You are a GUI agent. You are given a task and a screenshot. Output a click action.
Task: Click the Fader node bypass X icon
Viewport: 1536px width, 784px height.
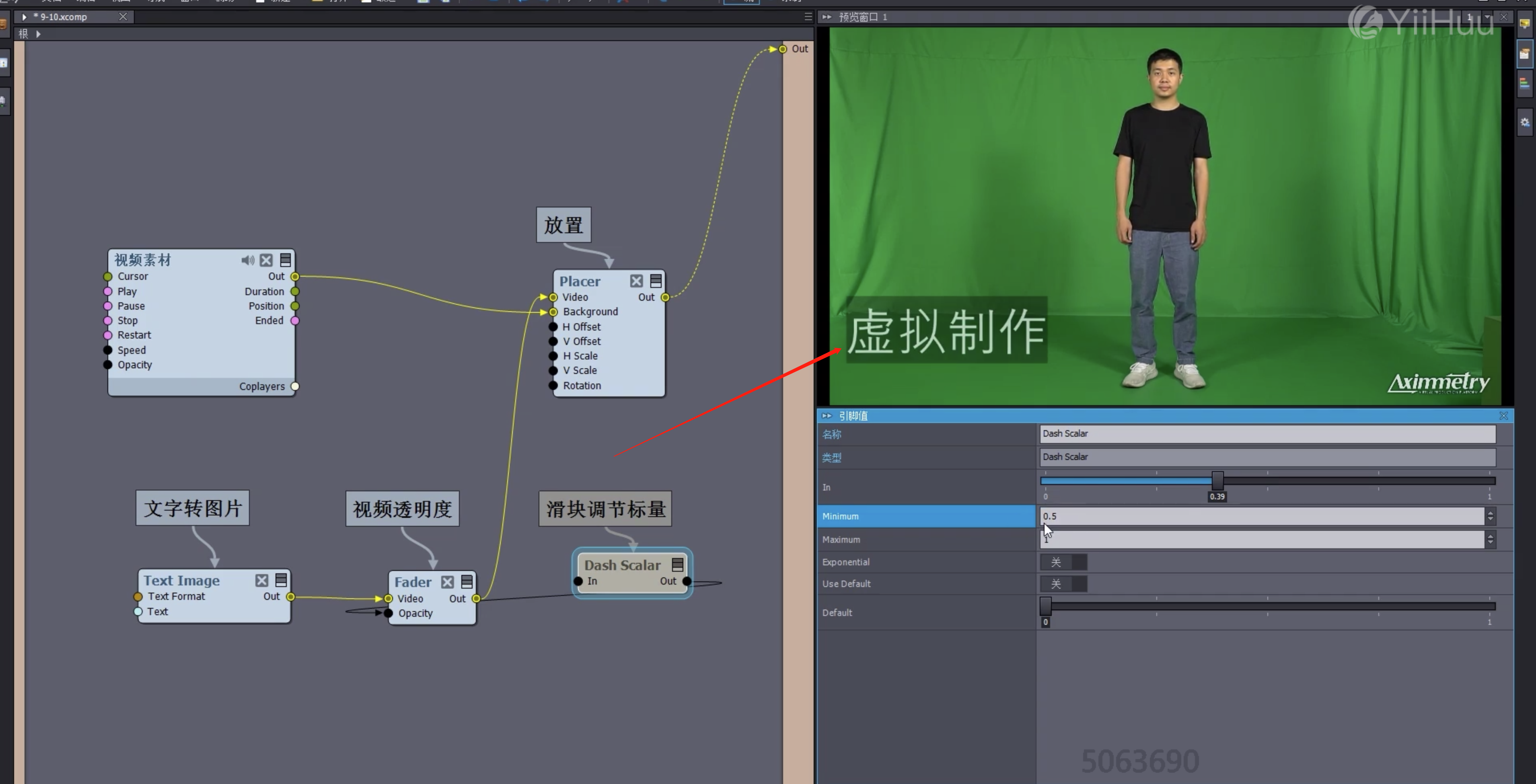(447, 582)
